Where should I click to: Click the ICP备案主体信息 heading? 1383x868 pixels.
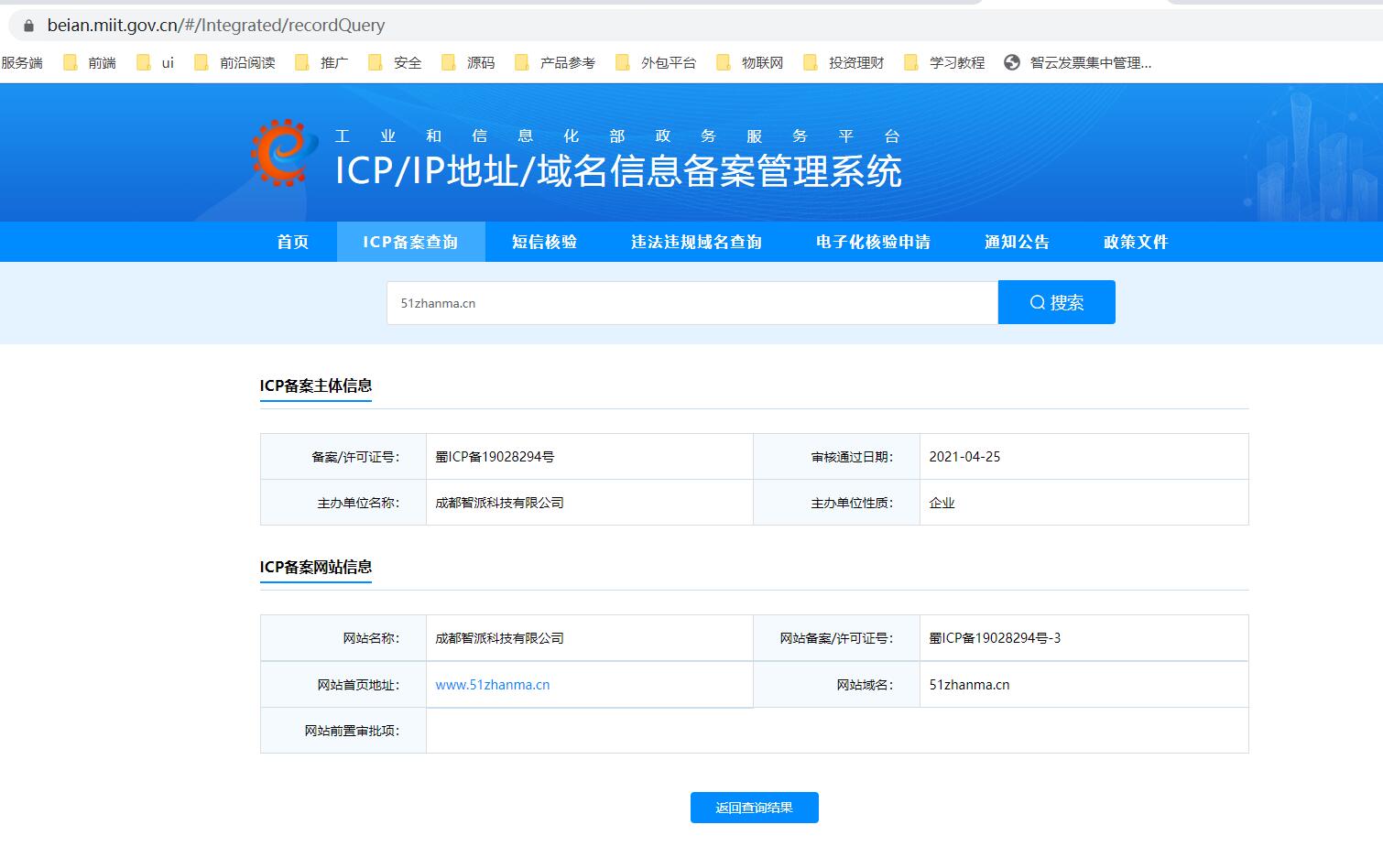[316, 385]
